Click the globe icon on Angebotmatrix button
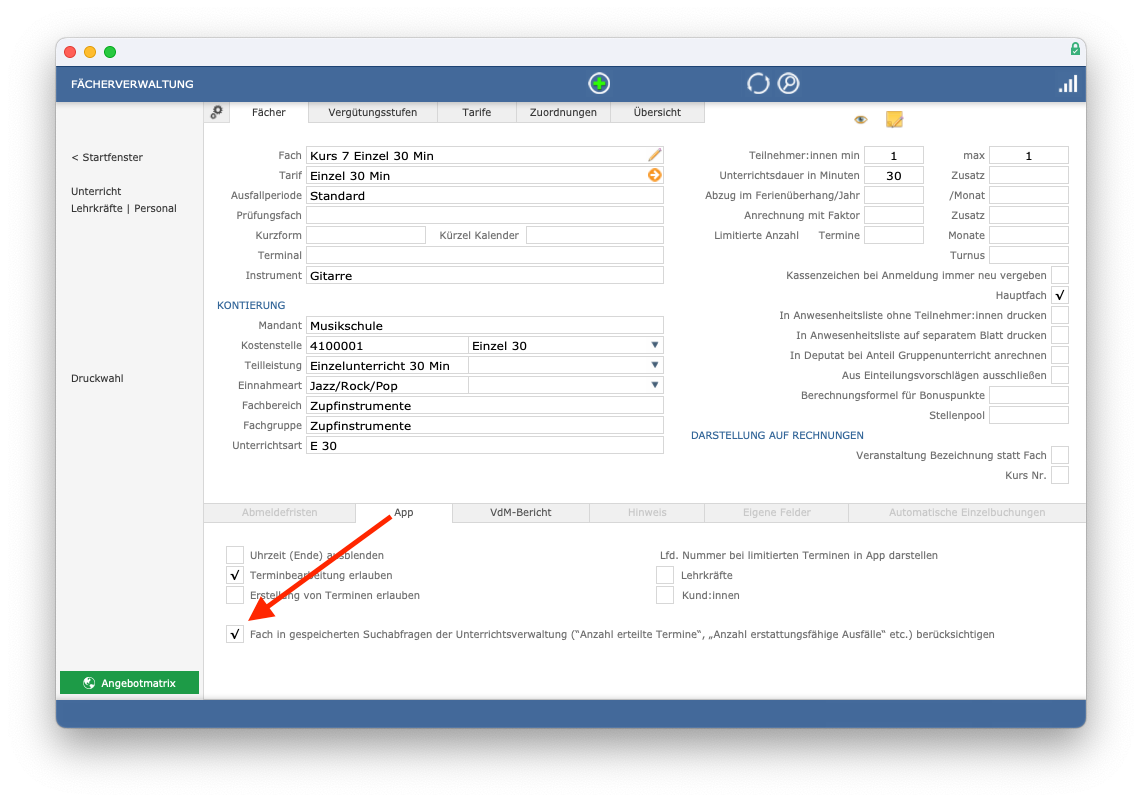Screen dimensions: 1142x802 point(89,683)
